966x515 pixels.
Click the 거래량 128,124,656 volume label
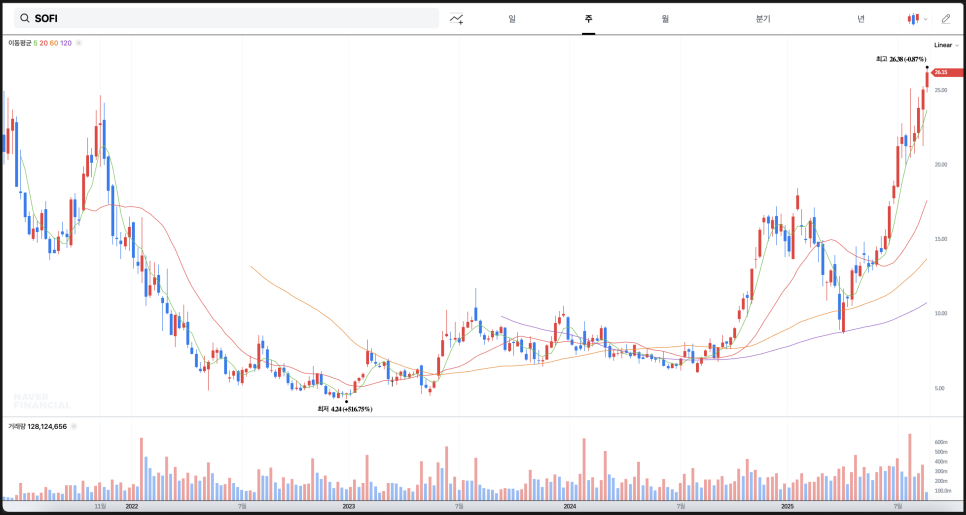click(x=37, y=426)
